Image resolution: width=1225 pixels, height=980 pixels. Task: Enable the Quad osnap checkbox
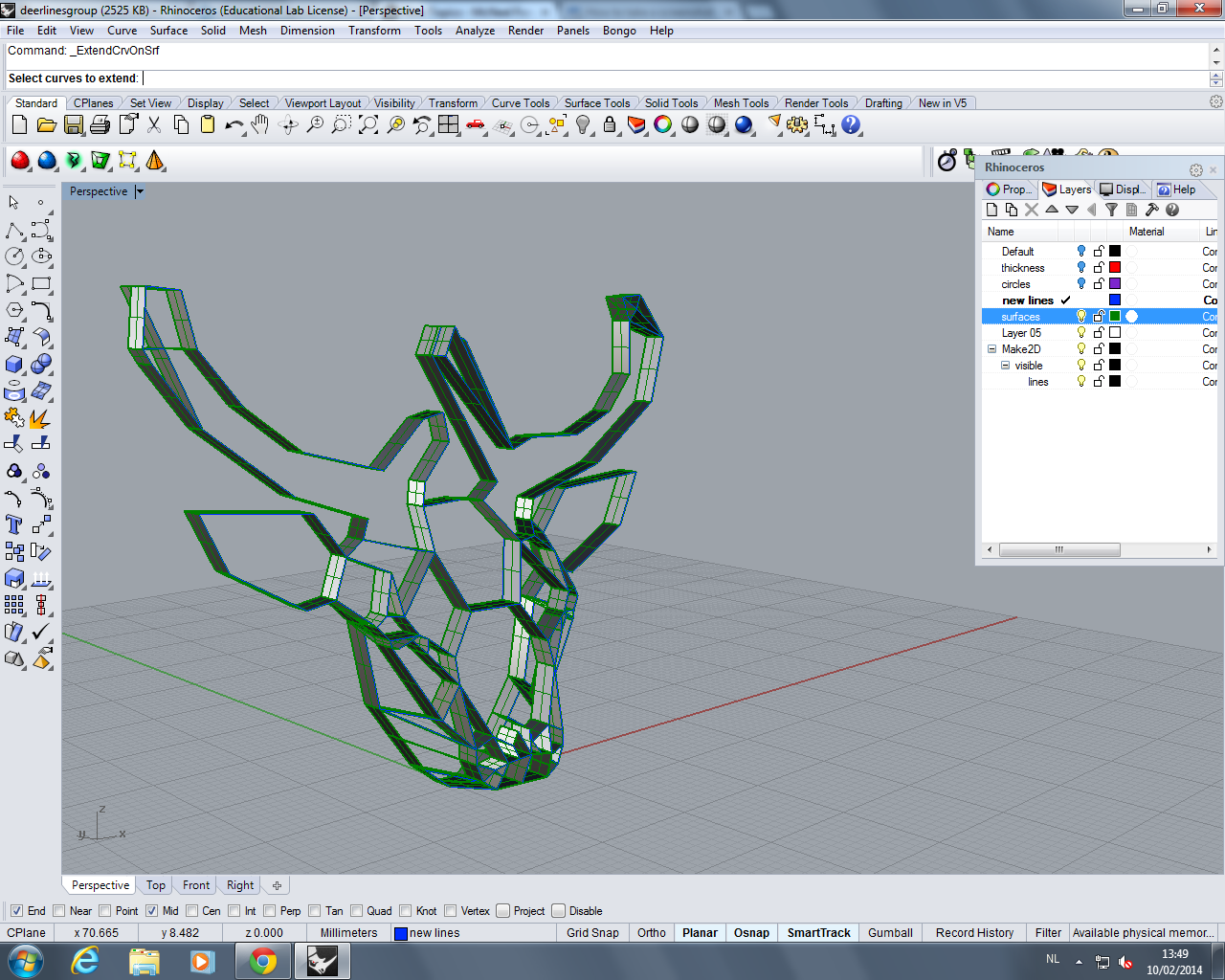point(357,911)
